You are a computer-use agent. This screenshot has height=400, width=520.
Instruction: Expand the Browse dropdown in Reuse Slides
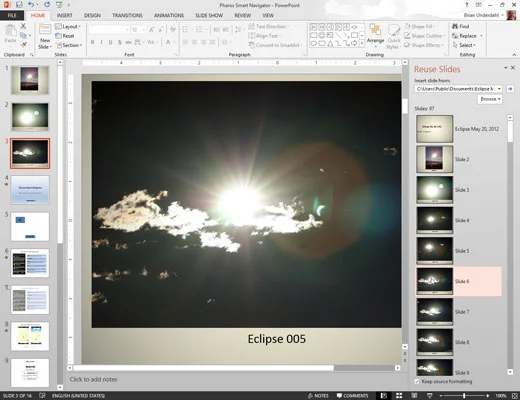[x=490, y=99]
